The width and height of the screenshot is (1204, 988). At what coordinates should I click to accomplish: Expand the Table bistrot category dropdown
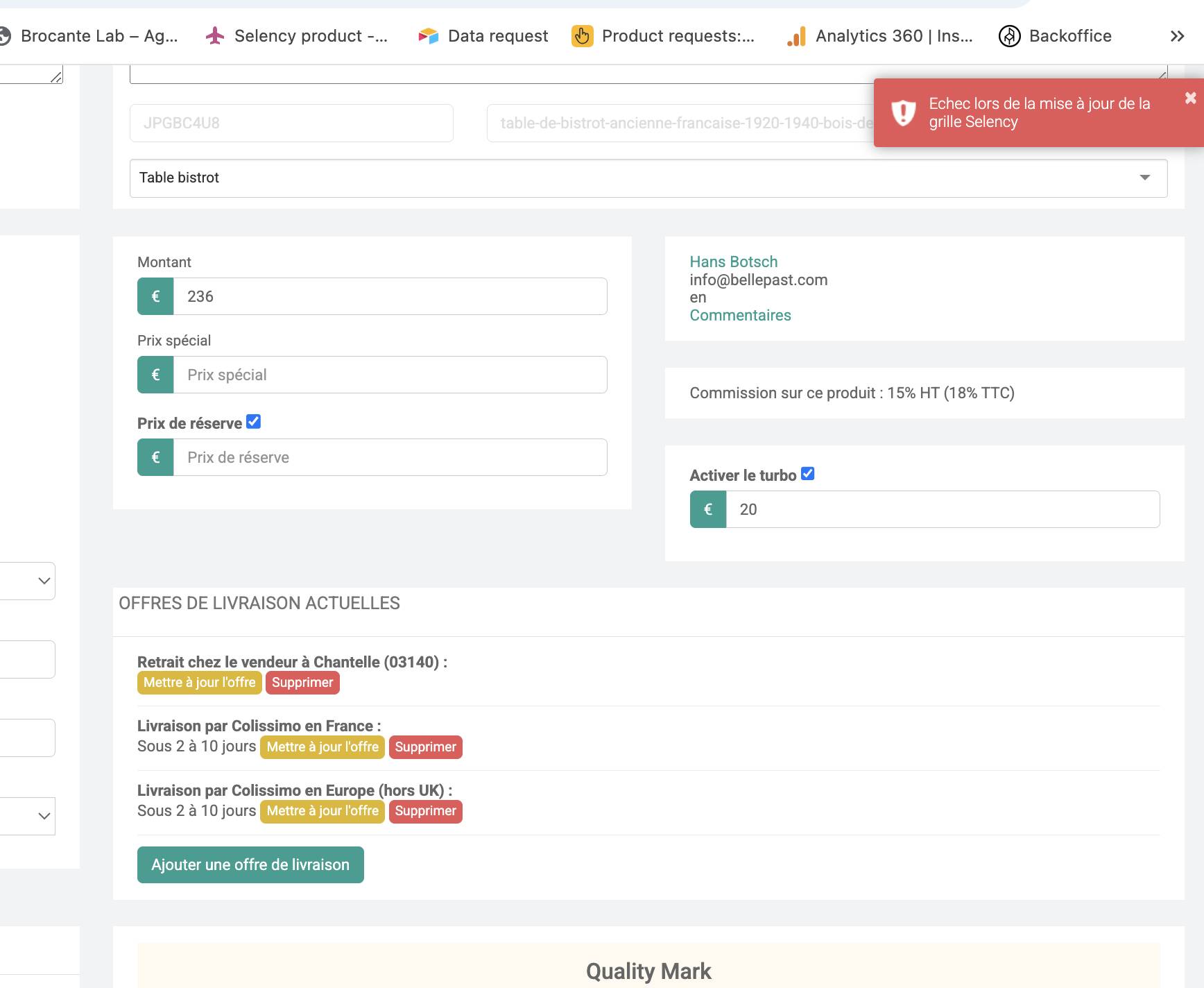pos(1144,178)
